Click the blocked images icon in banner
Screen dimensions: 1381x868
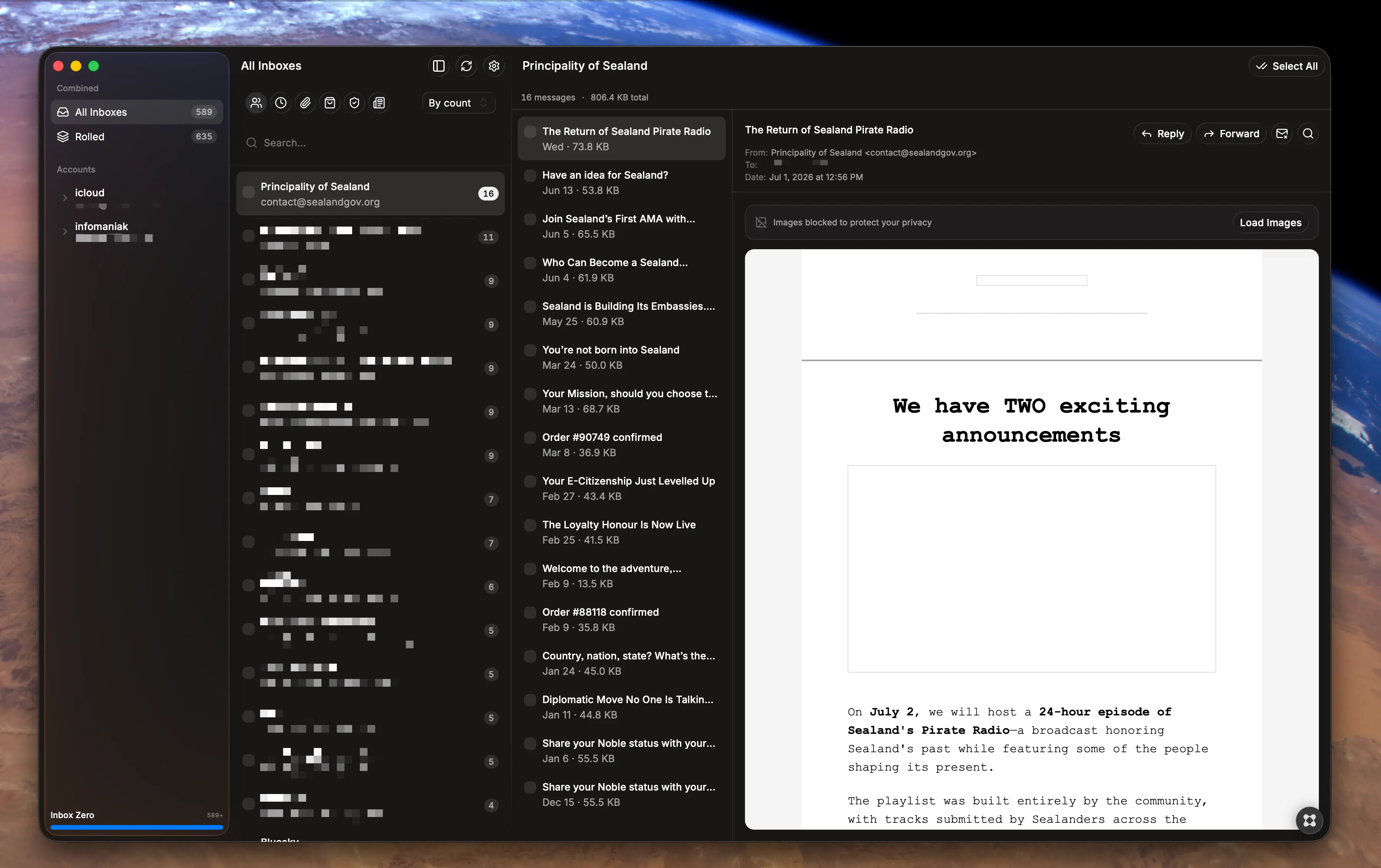[761, 222]
